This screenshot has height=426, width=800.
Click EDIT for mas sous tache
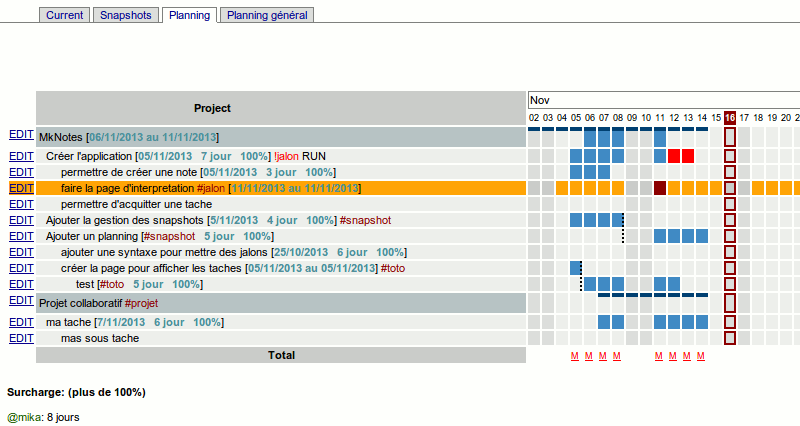[x=21, y=338]
